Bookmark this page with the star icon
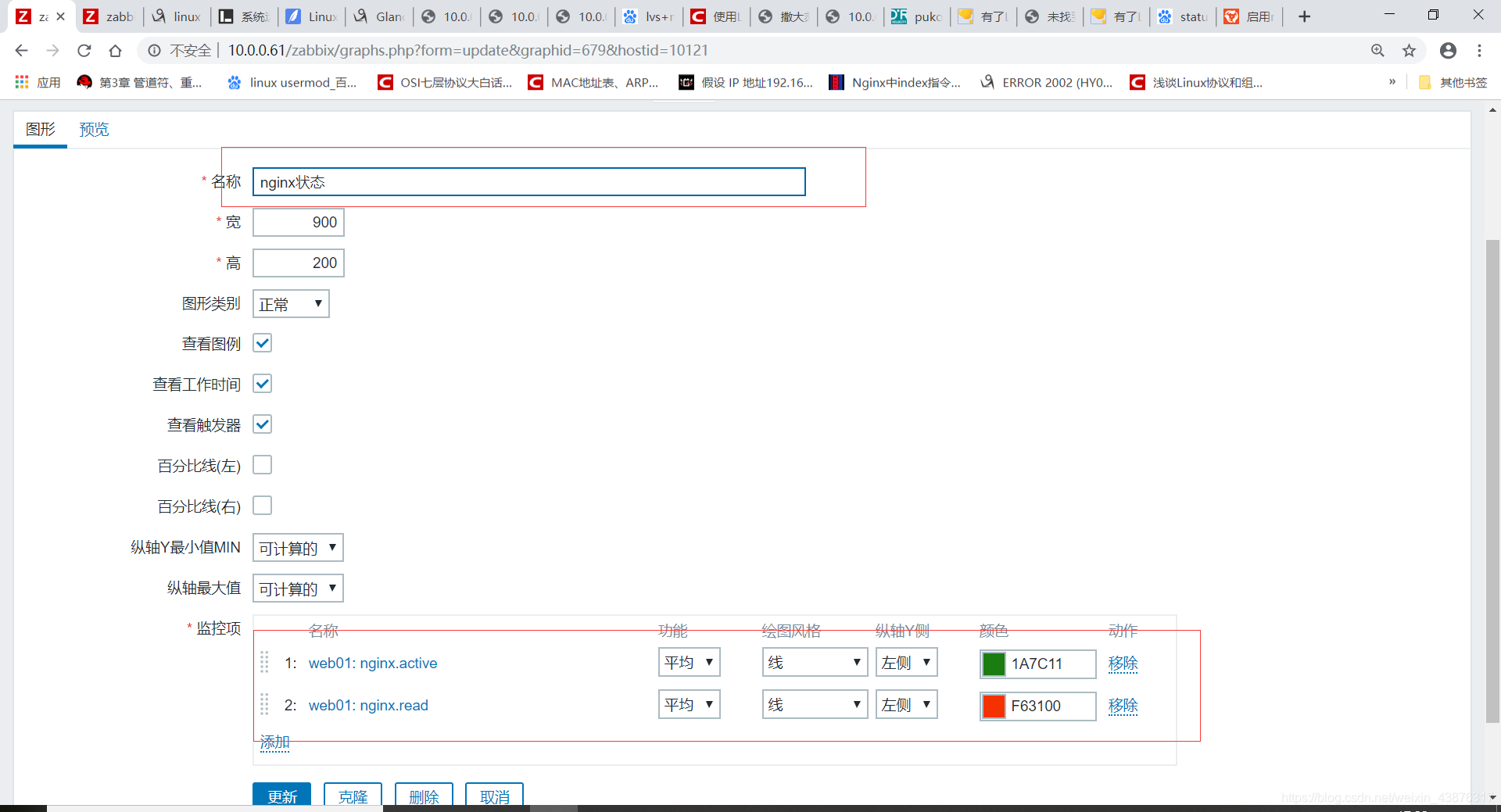This screenshot has width=1501, height=812. (1409, 50)
